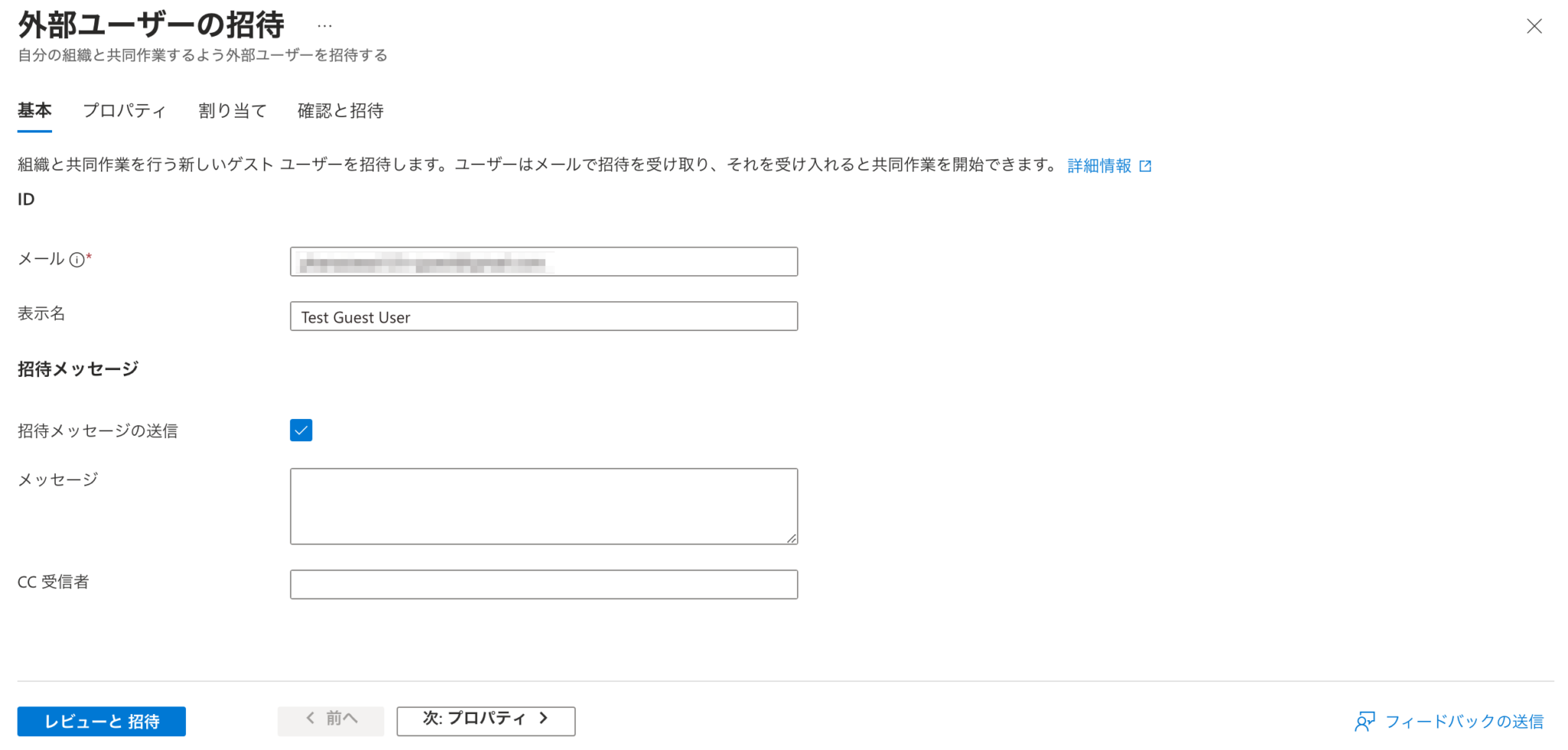Click inside the CC 受信者 input field
1568x750 pixels.
click(x=544, y=584)
